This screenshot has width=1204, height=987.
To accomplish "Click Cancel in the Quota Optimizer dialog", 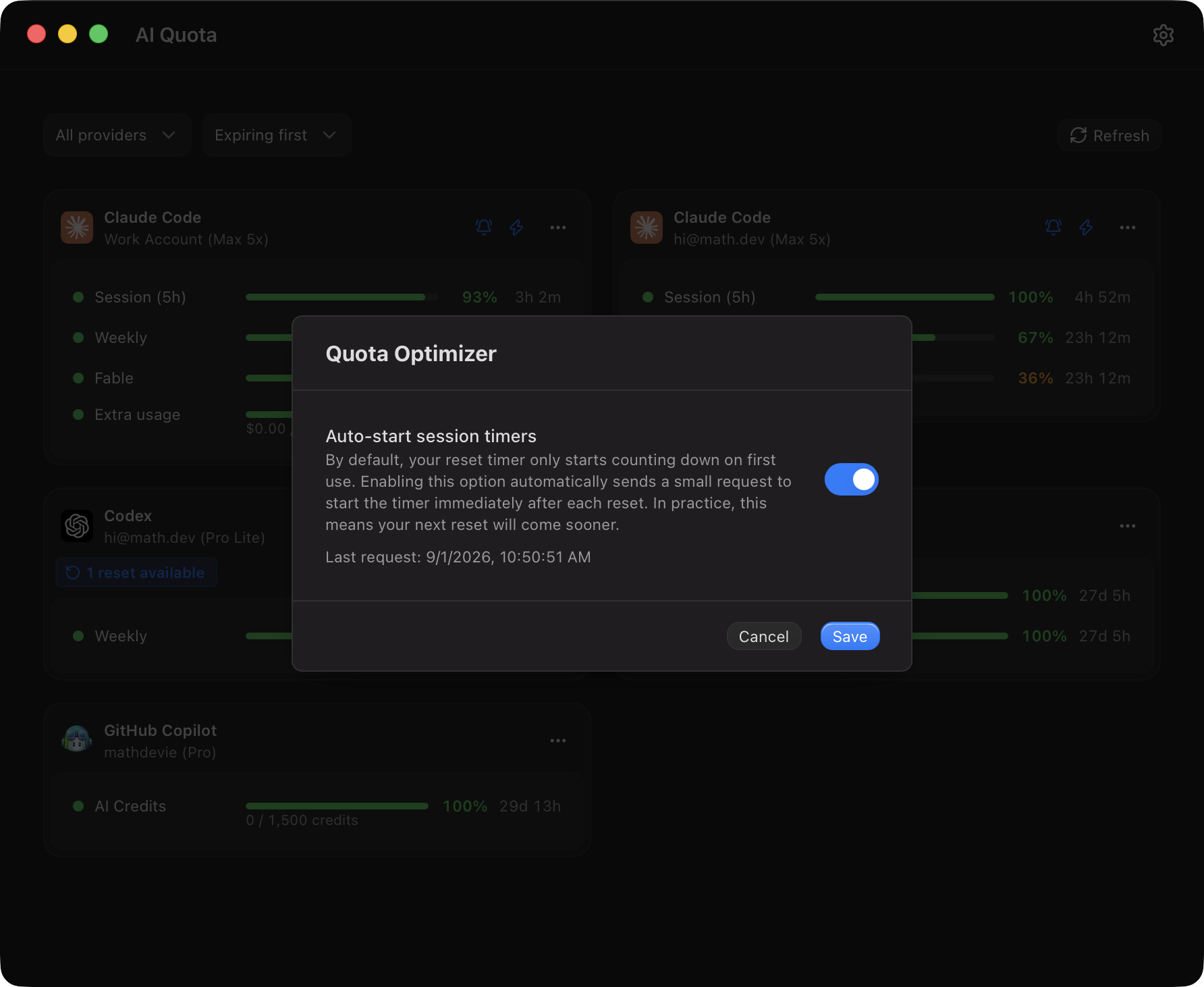I will point(764,637).
